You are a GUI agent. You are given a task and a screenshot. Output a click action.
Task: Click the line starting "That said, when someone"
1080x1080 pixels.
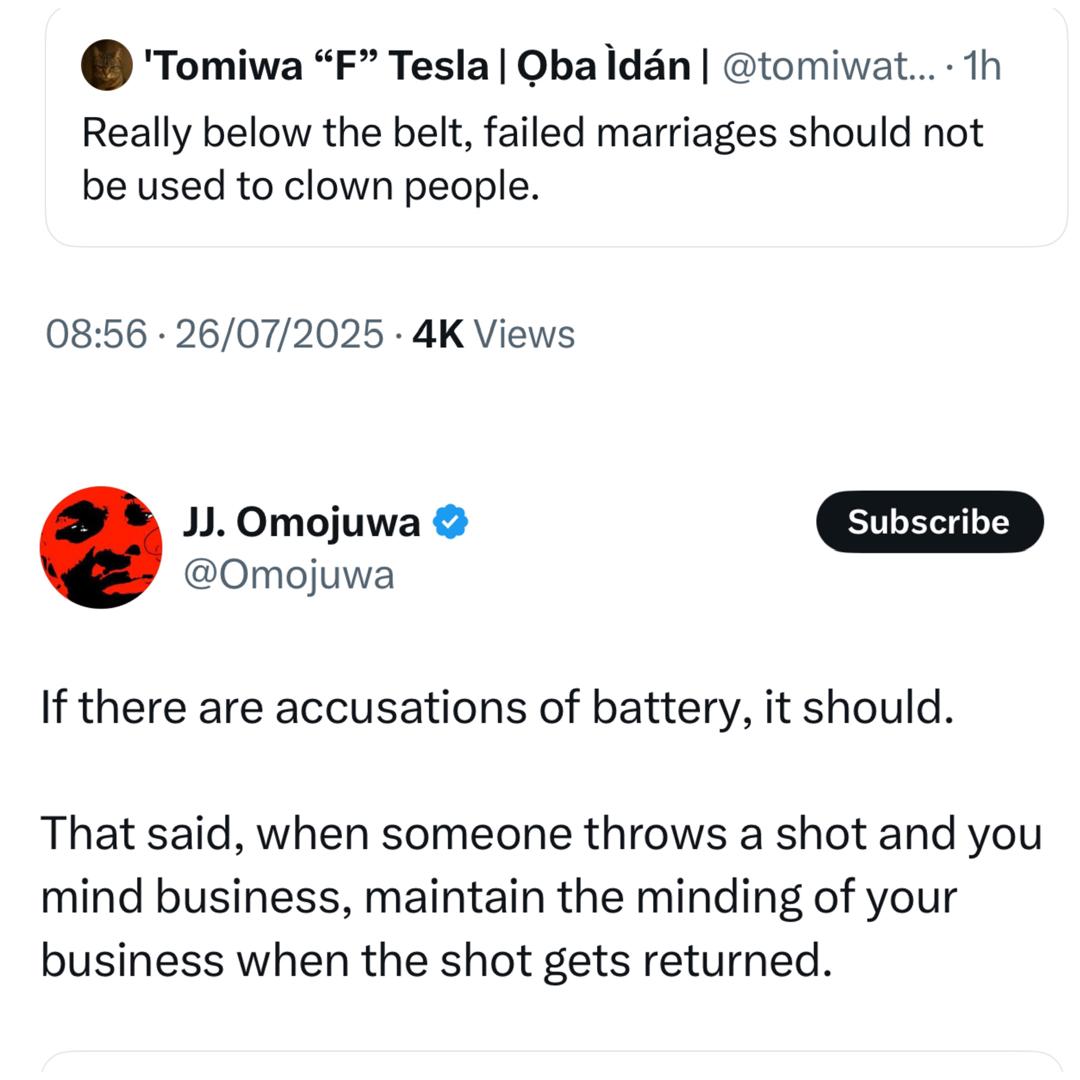pos(540,834)
